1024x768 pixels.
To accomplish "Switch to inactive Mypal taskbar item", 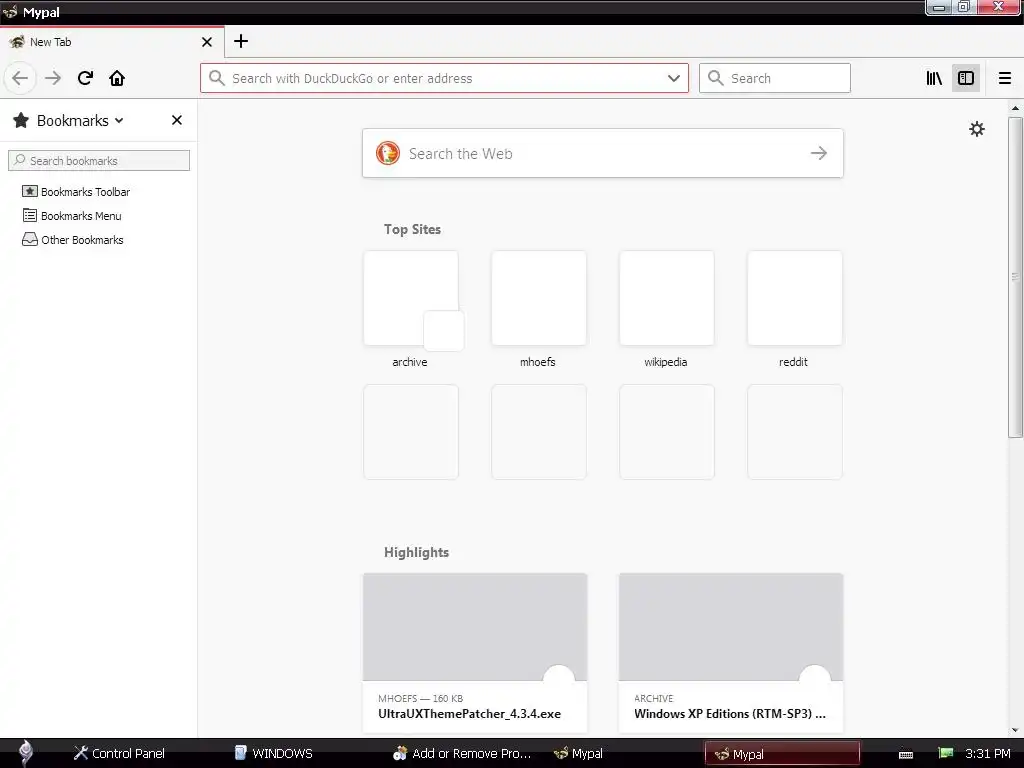I will (579, 754).
